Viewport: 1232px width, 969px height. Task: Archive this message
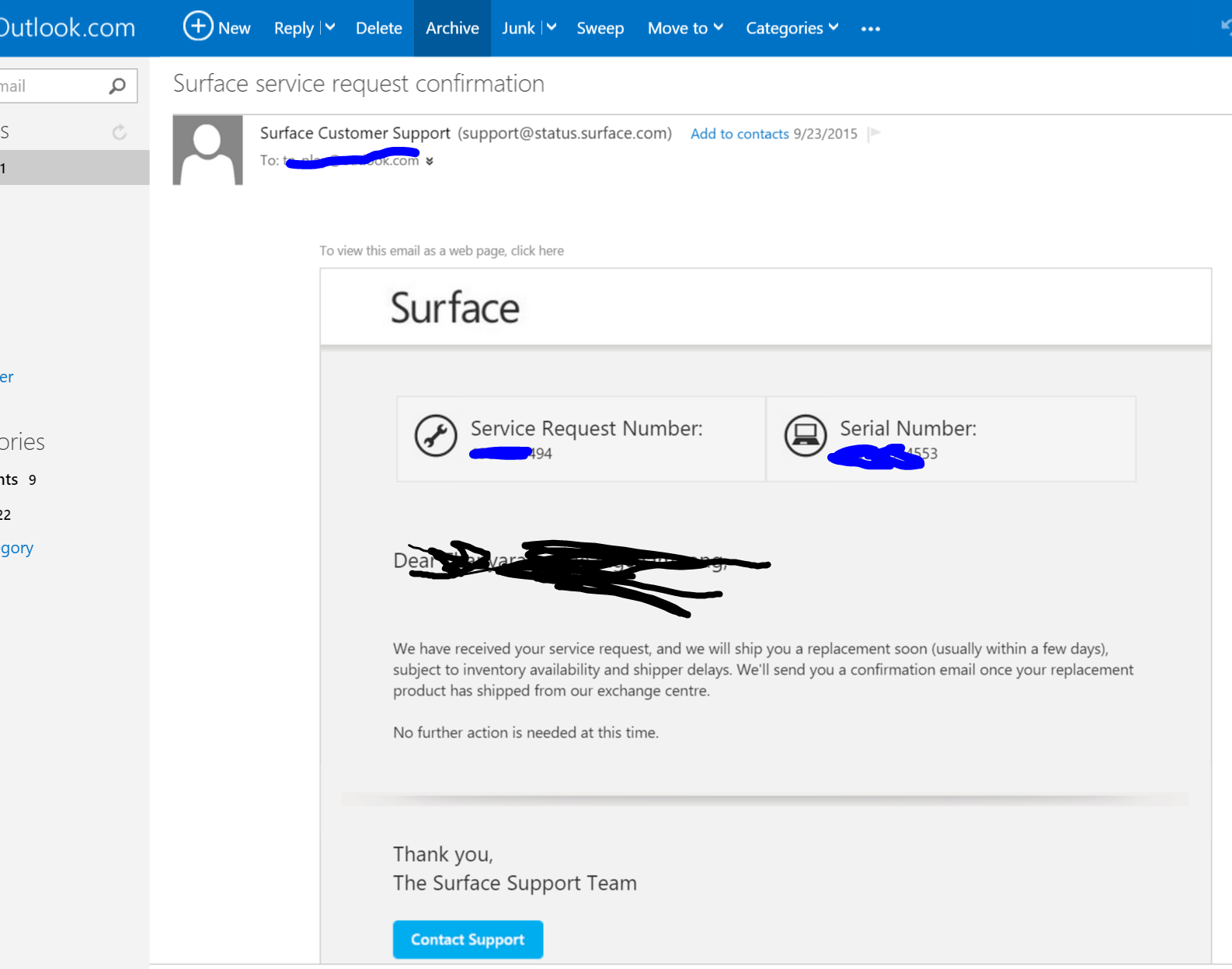(x=452, y=28)
